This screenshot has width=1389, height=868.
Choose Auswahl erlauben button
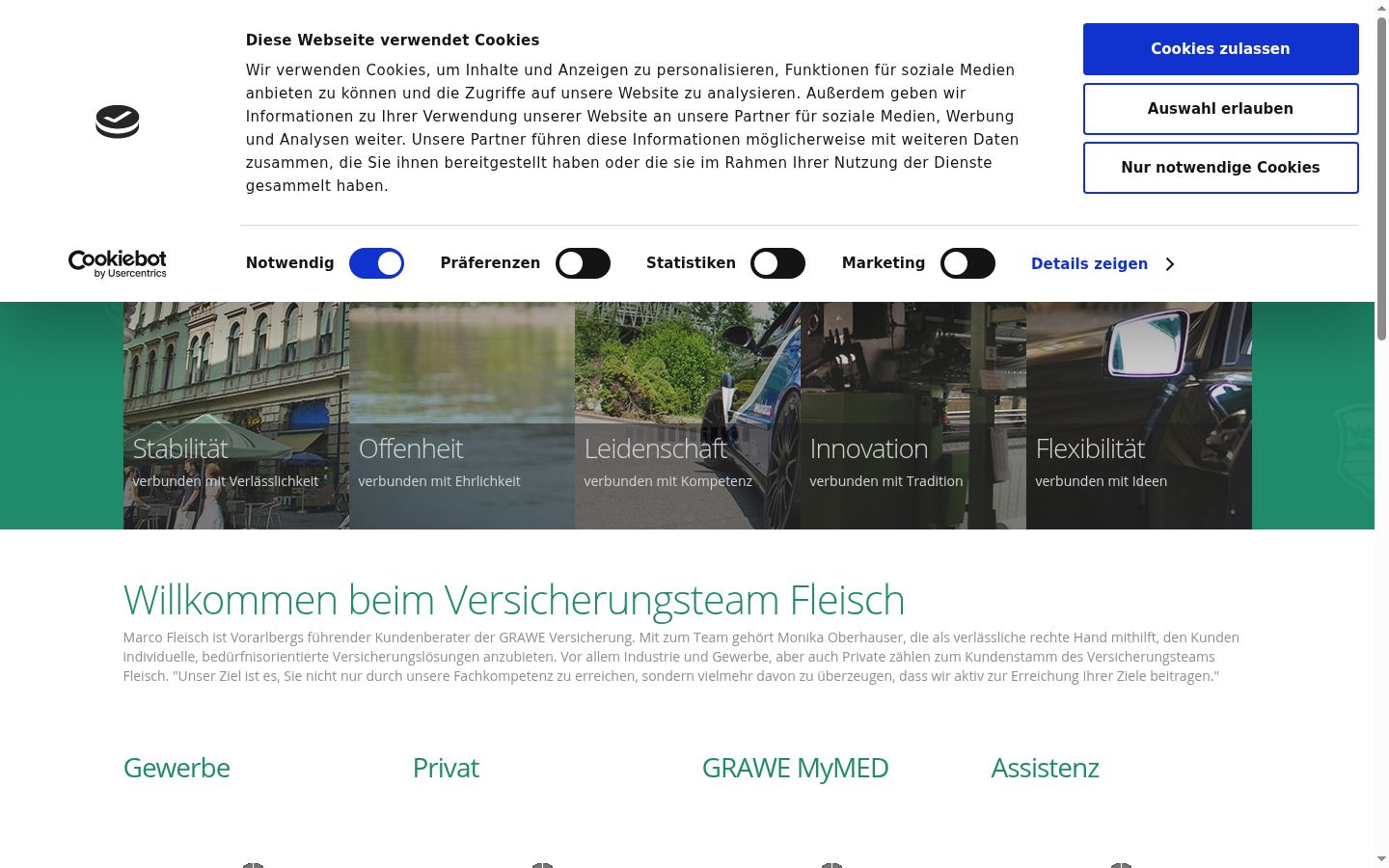click(1220, 109)
